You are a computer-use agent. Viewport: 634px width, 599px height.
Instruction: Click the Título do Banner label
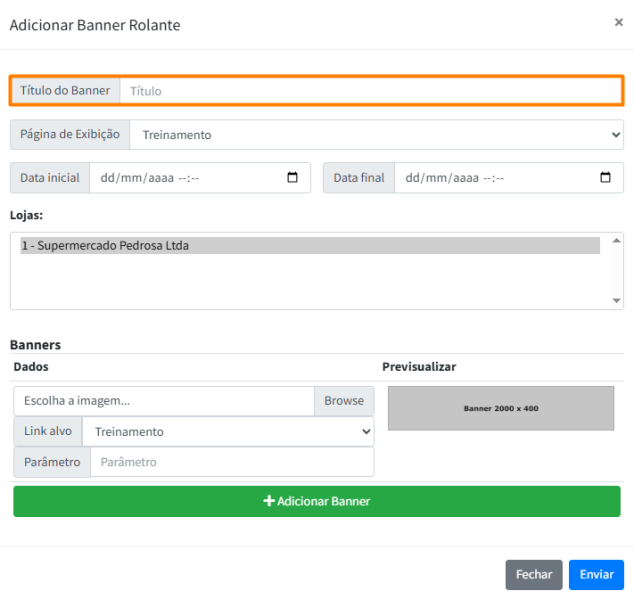(65, 91)
